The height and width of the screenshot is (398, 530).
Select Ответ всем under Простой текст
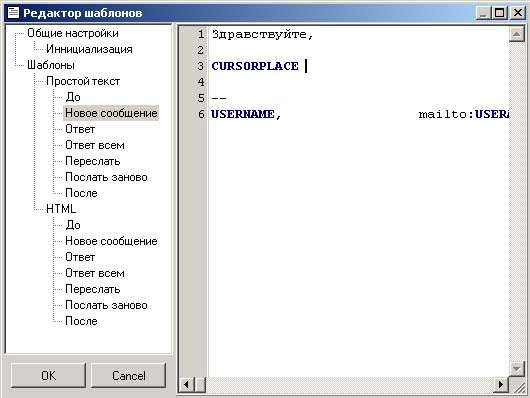point(95,145)
